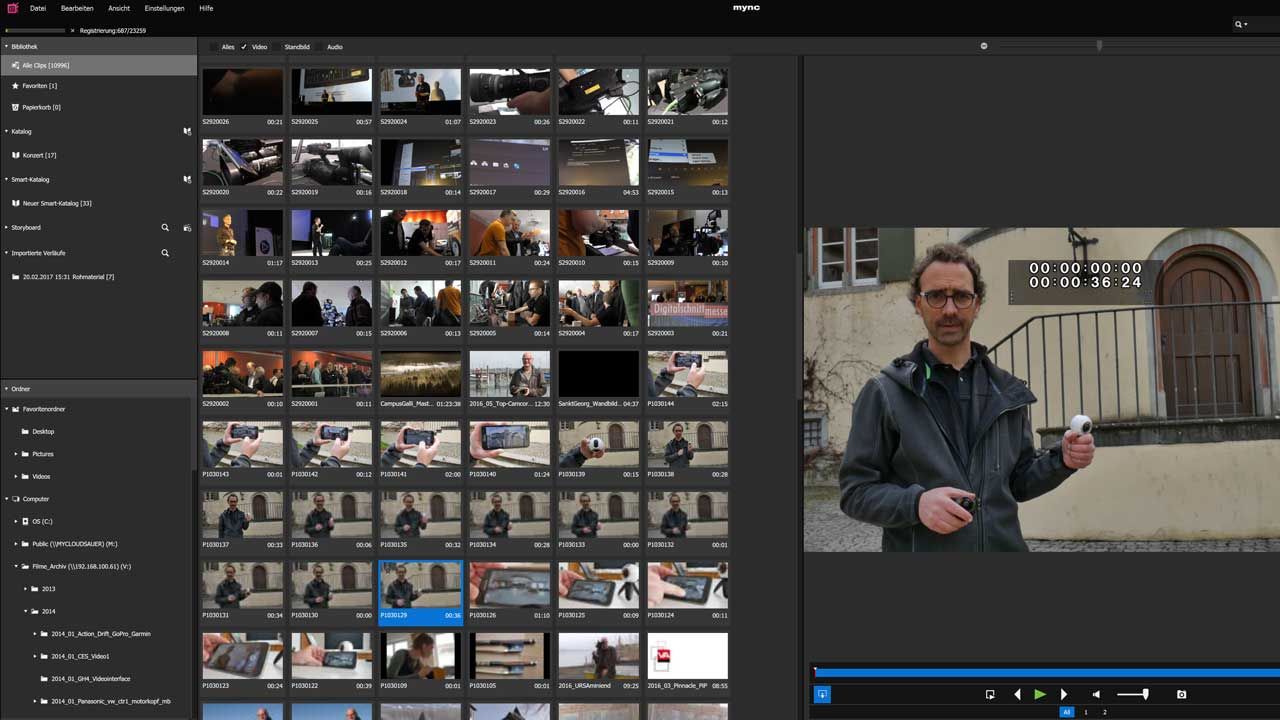Step to the previous frame in the preview
This screenshot has width=1280, height=720.
(x=1018, y=694)
